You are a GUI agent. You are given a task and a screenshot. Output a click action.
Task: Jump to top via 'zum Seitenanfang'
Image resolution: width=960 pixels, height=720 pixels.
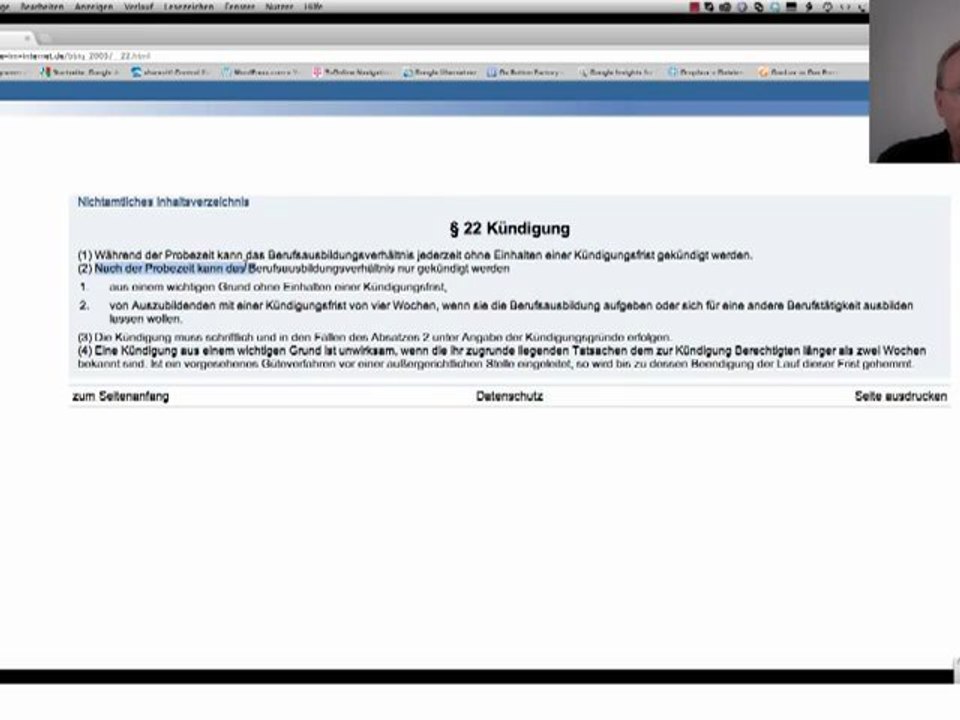pyautogui.click(x=121, y=397)
